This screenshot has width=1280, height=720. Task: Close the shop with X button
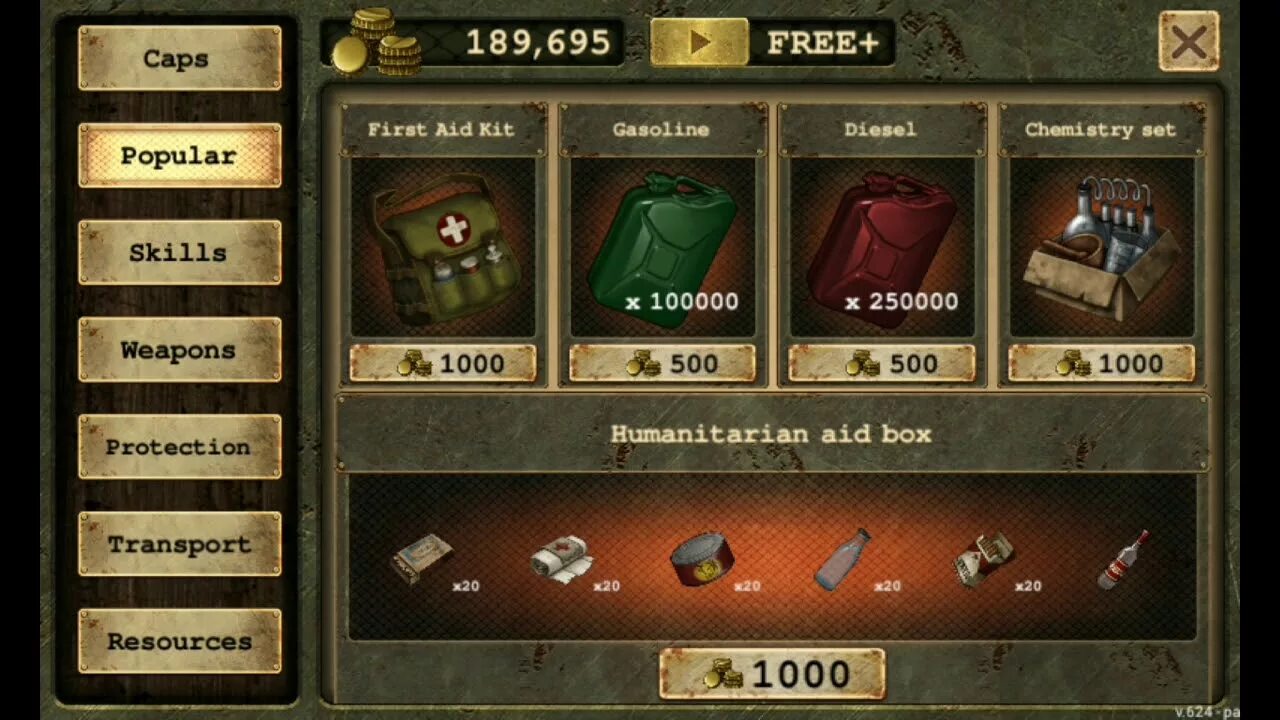pos(1189,42)
